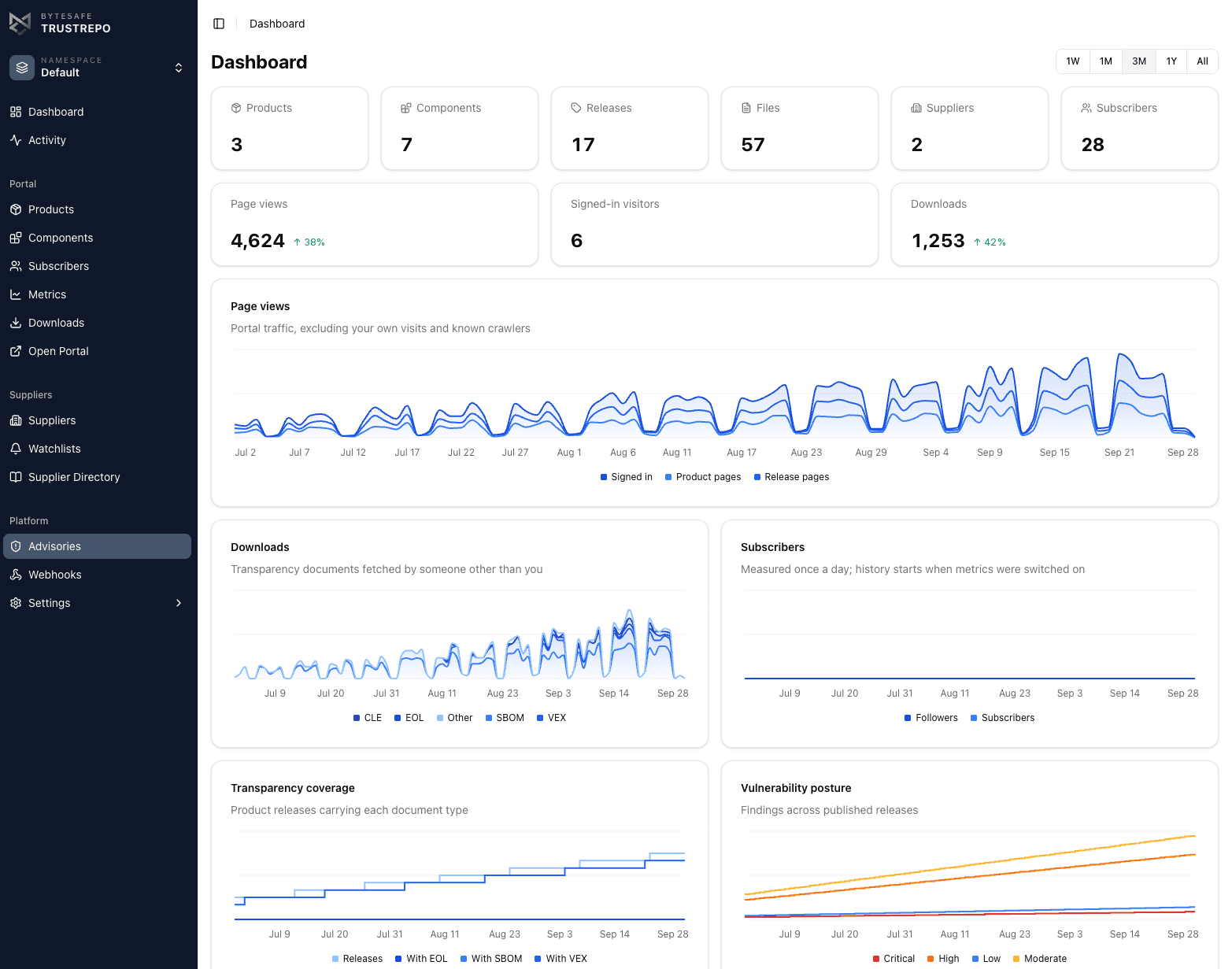Click the Moderate yellow color swatch

click(x=1016, y=959)
